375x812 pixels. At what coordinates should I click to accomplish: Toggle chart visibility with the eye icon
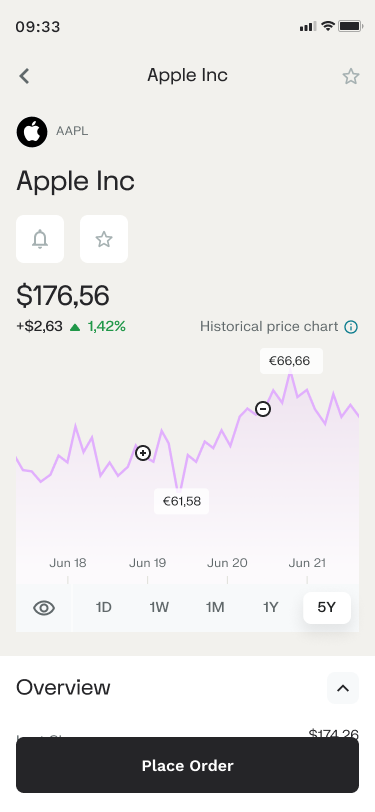(44, 607)
